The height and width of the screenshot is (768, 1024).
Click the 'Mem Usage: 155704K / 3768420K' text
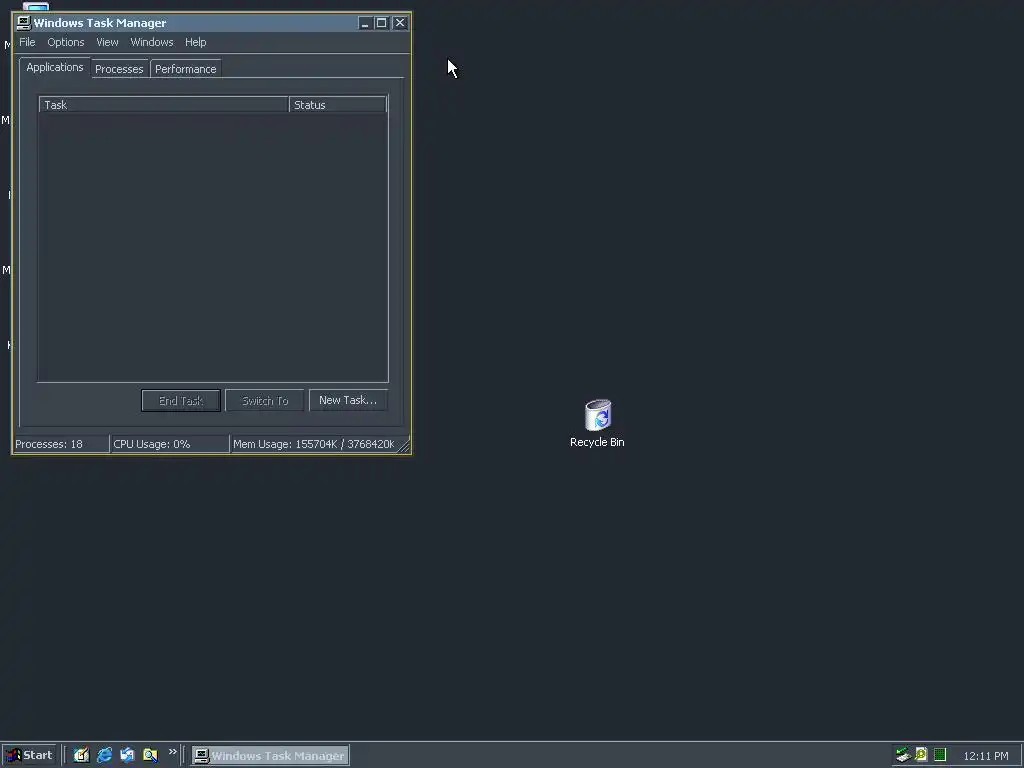point(313,444)
